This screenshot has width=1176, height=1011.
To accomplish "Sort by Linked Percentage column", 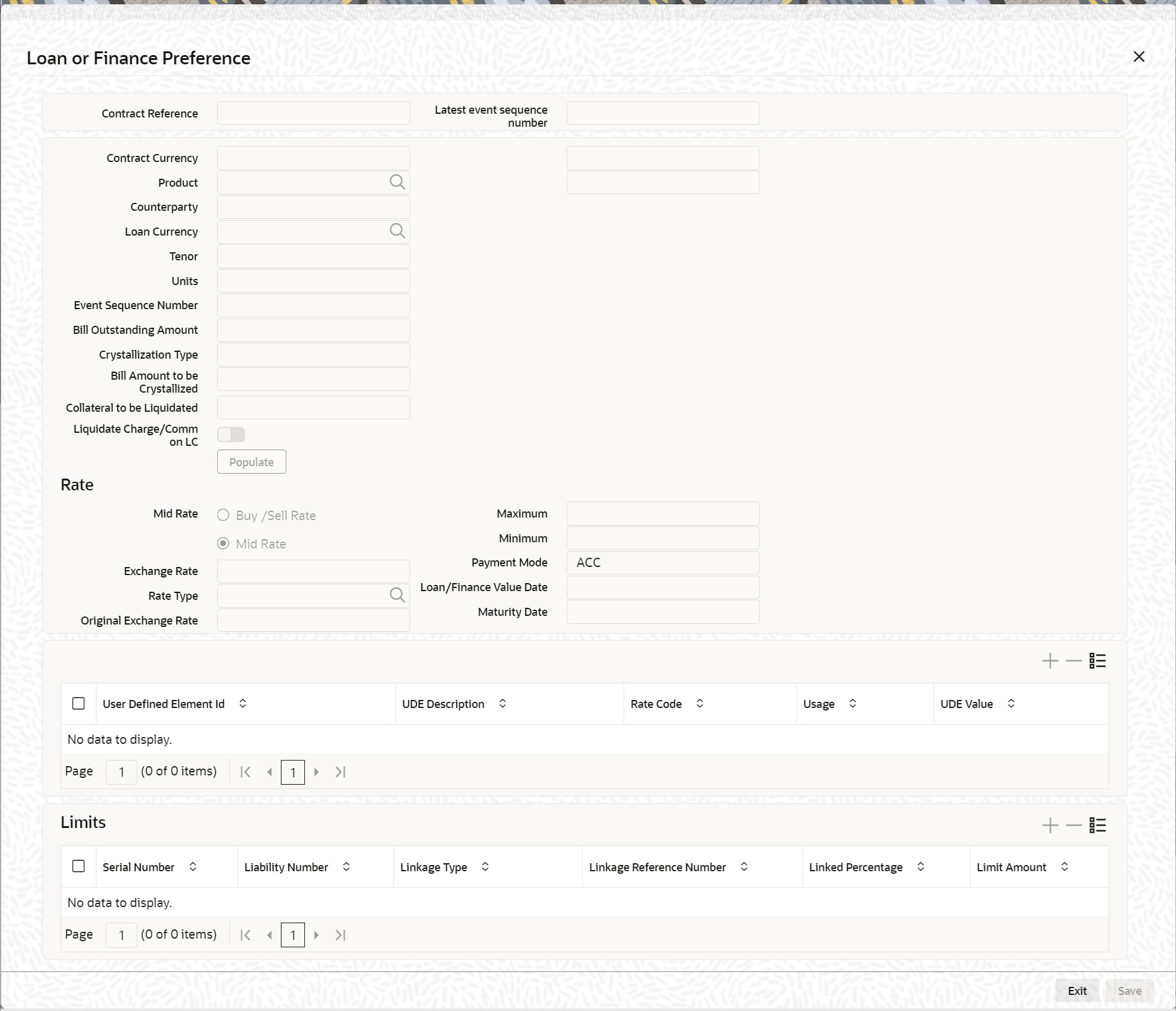I will coord(921,867).
